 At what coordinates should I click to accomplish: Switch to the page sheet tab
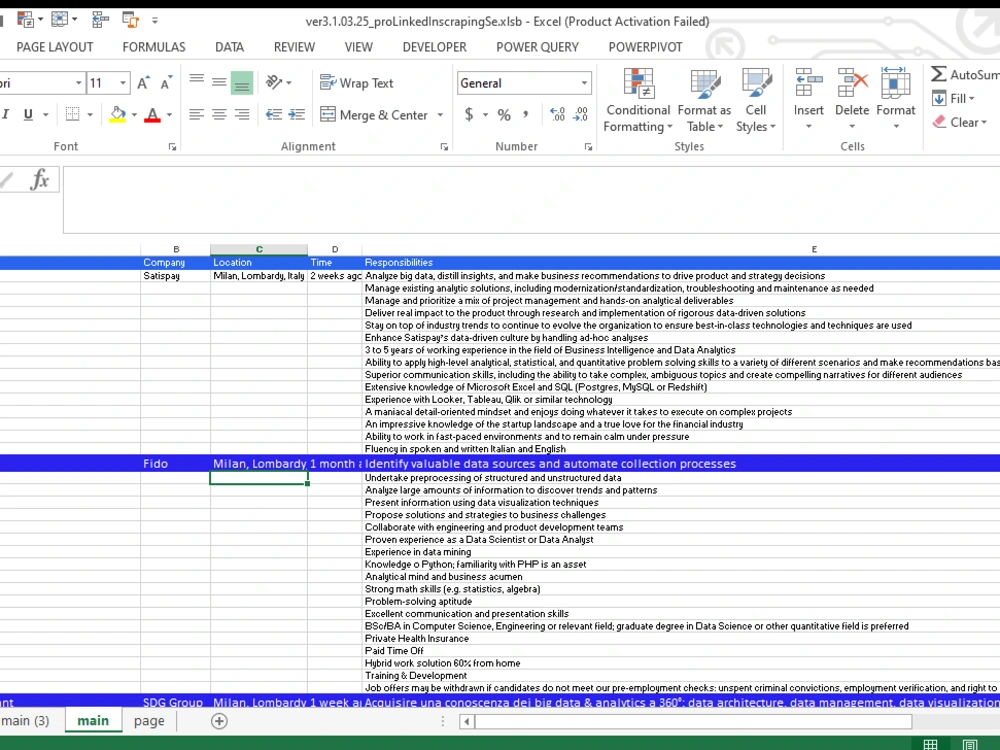tap(149, 721)
